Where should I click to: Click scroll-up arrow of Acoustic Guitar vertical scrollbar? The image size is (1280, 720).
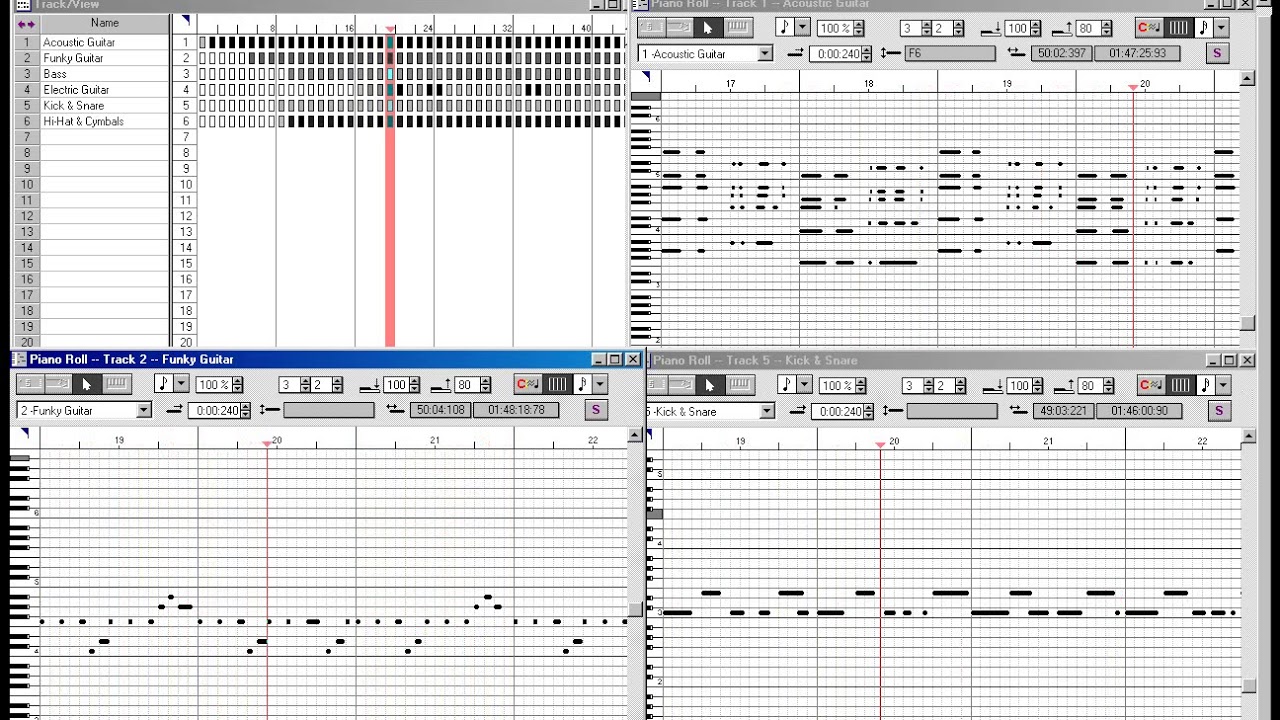1248,77
